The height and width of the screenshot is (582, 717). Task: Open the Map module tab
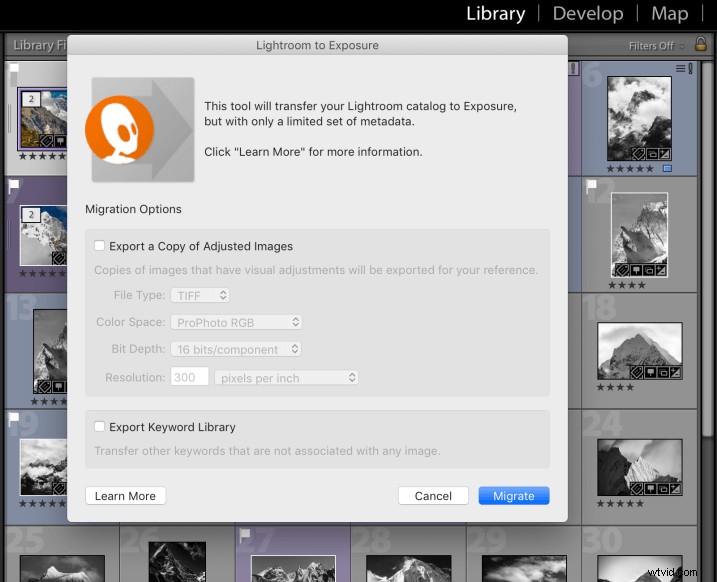pos(669,14)
